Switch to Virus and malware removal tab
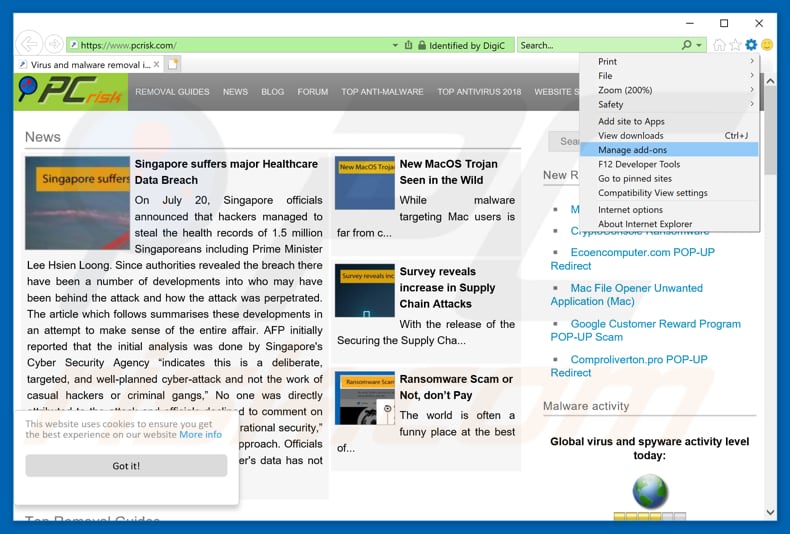Image resolution: width=790 pixels, height=534 pixels. coord(90,64)
